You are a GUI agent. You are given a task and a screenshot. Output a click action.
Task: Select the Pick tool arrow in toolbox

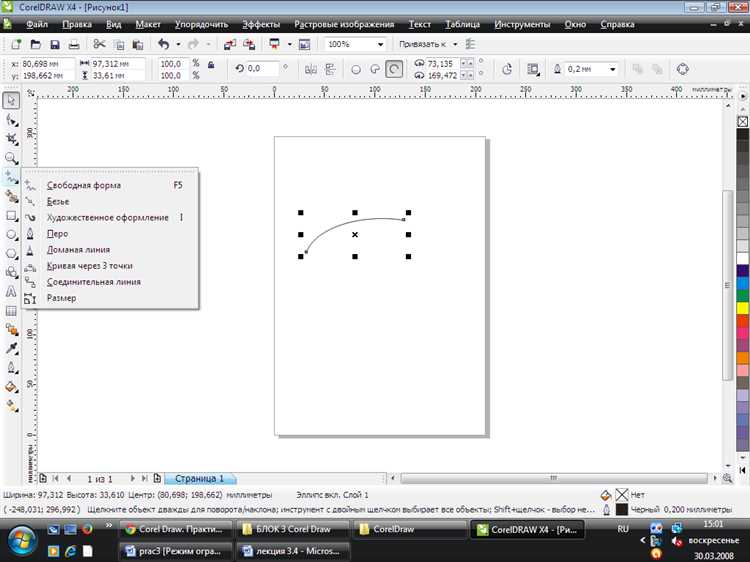pos(11,100)
